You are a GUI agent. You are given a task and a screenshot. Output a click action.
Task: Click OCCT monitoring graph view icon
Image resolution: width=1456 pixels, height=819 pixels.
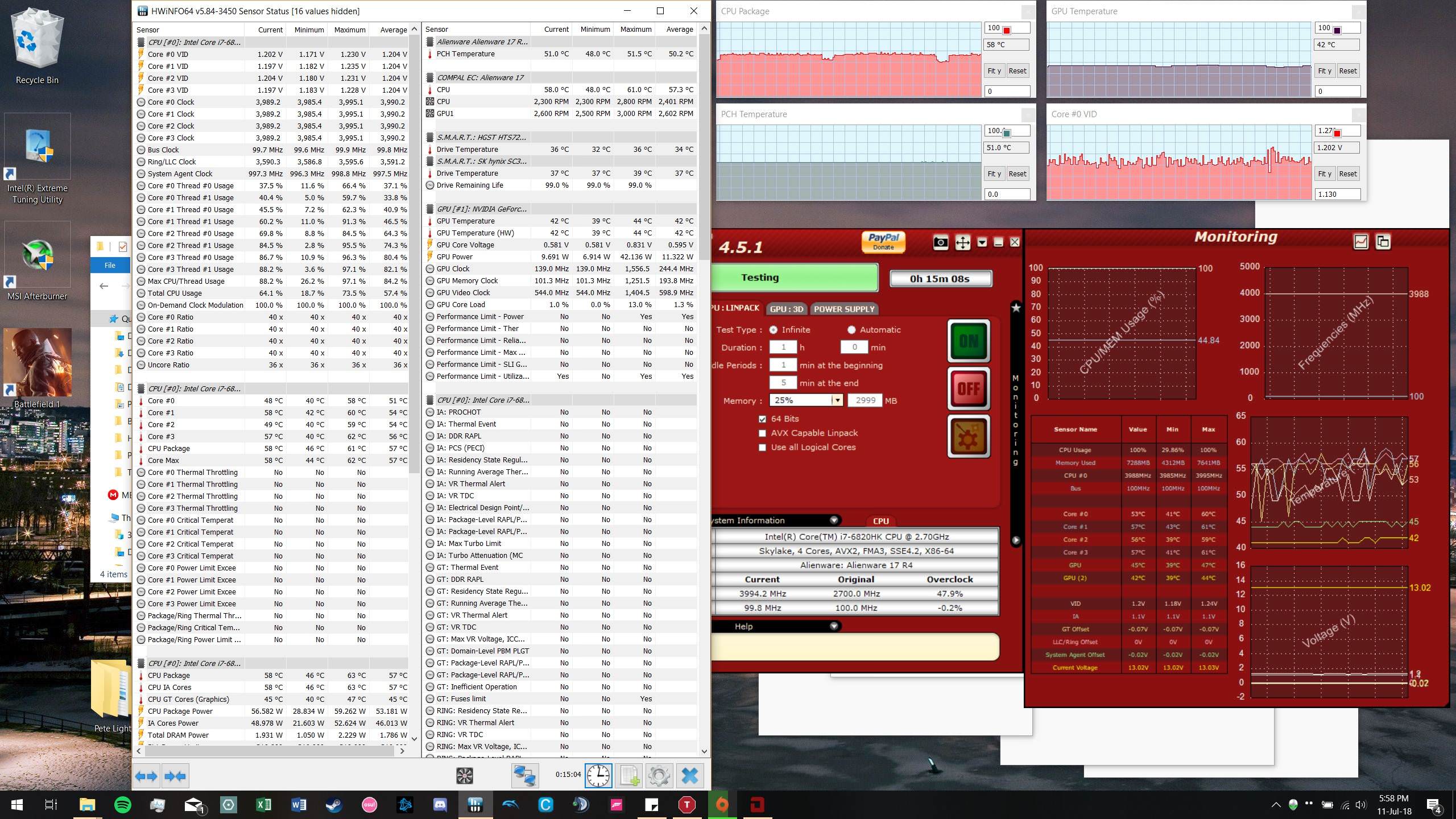point(1360,242)
